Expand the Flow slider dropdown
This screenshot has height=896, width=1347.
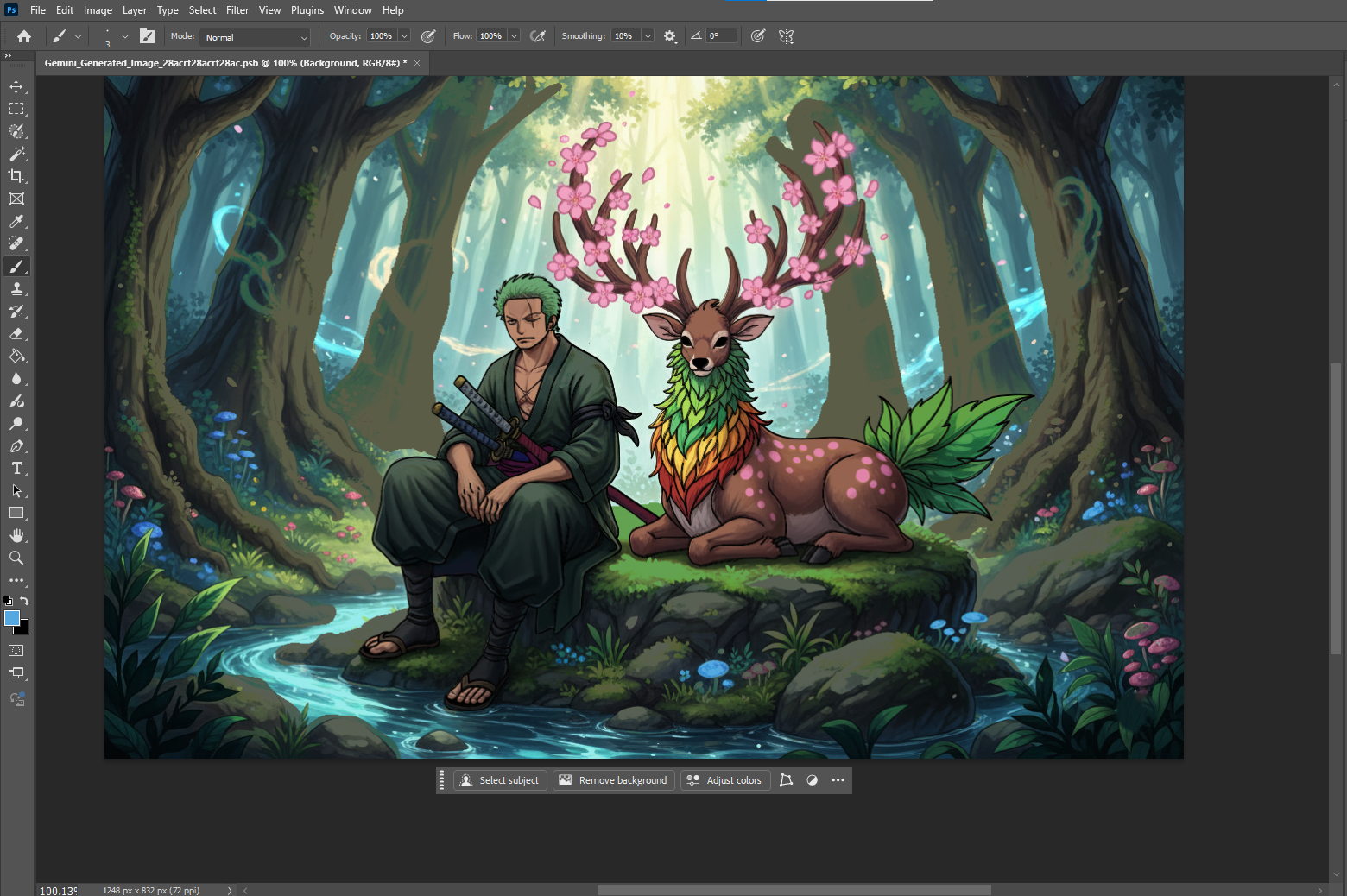pyautogui.click(x=514, y=36)
